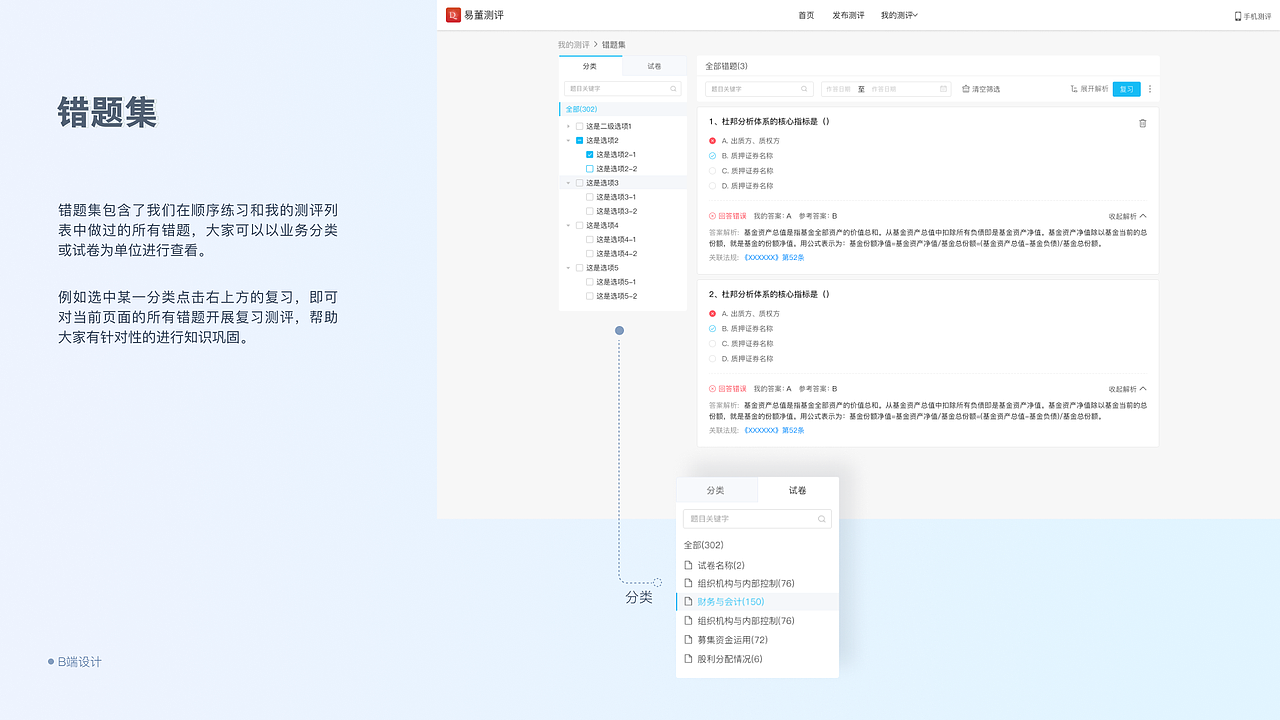Expand the 这是二级选项1 tree node

pyautogui.click(x=568, y=125)
